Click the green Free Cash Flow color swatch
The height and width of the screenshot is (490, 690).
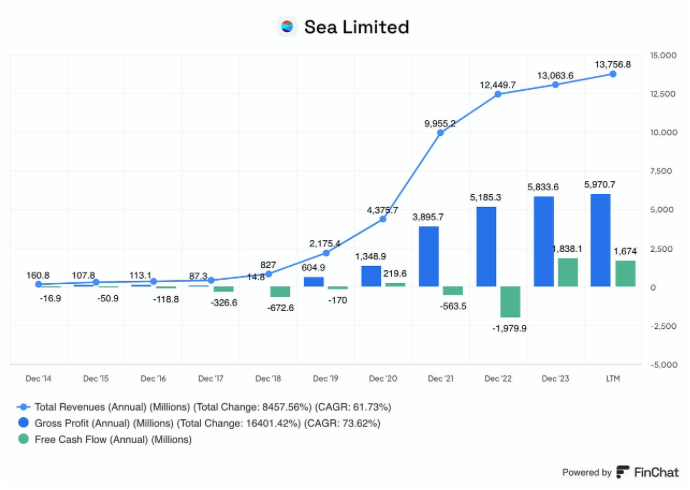(23, 439)
